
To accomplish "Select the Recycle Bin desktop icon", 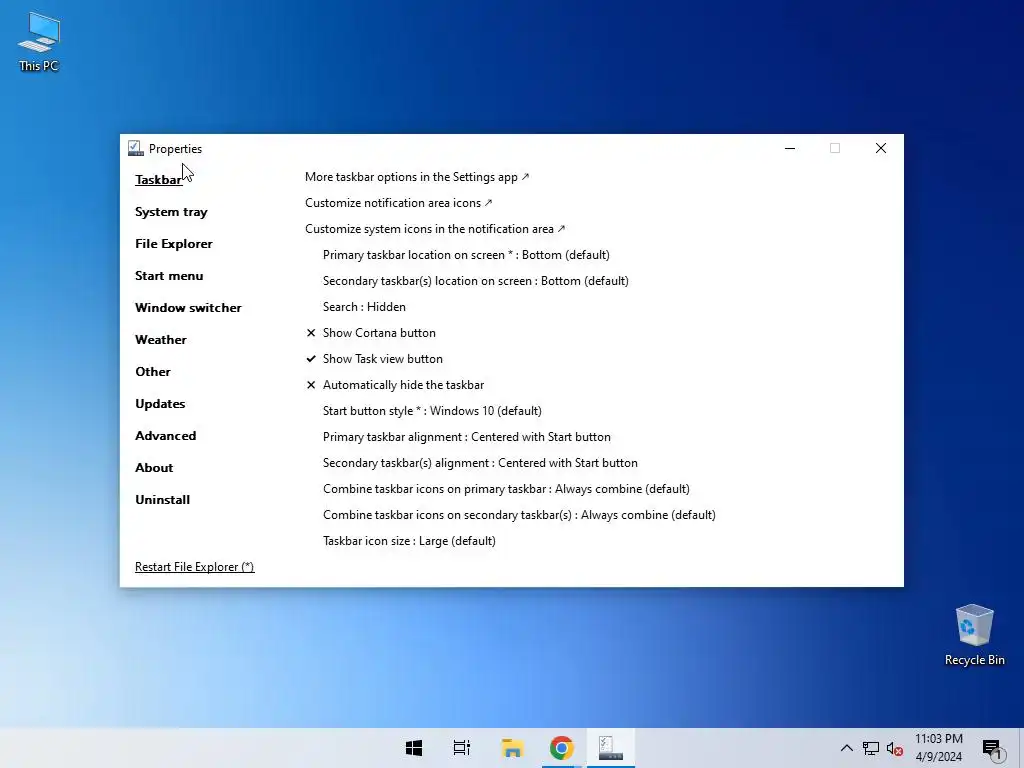I will pos(974,635).
